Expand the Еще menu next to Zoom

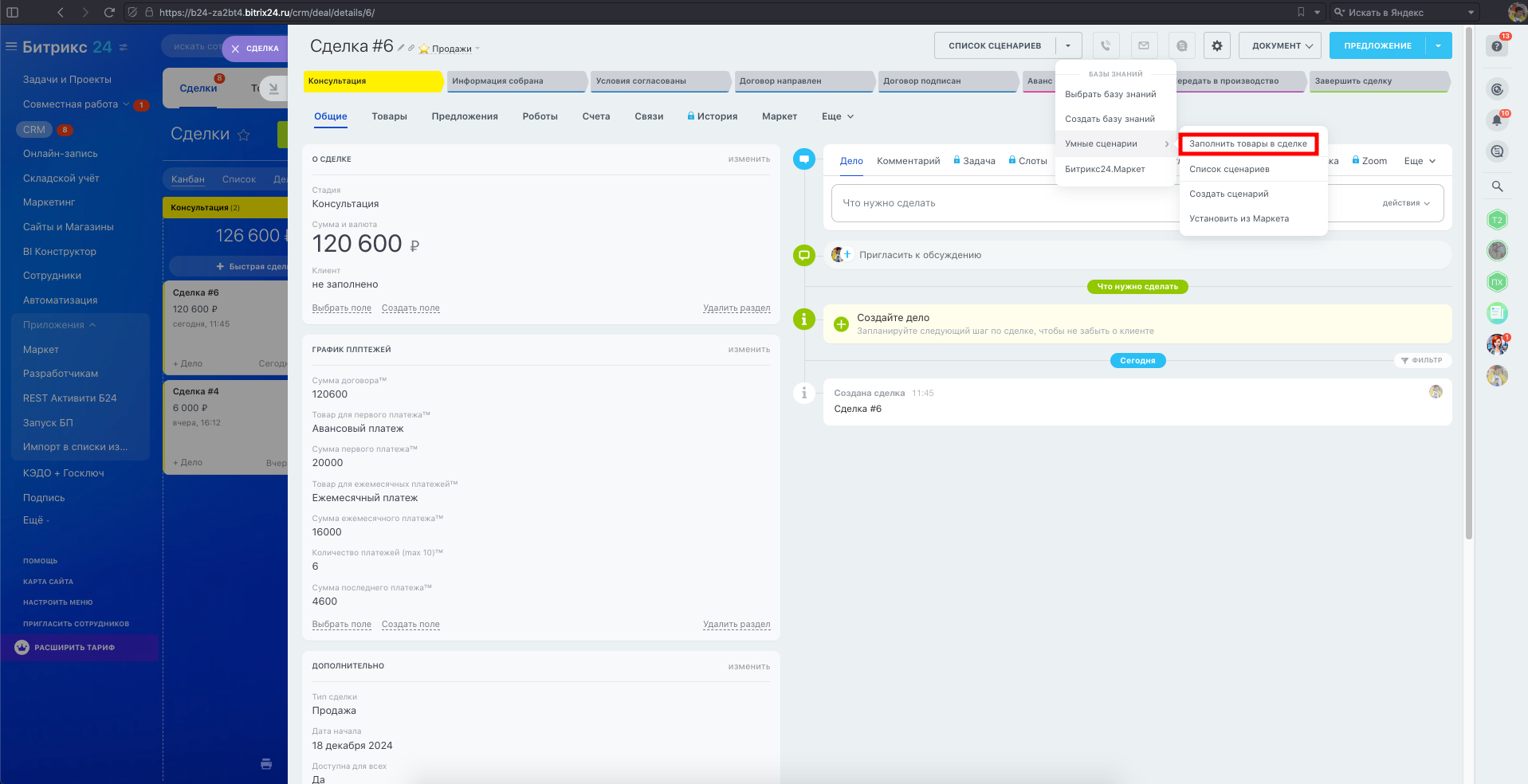[1420, 161]
